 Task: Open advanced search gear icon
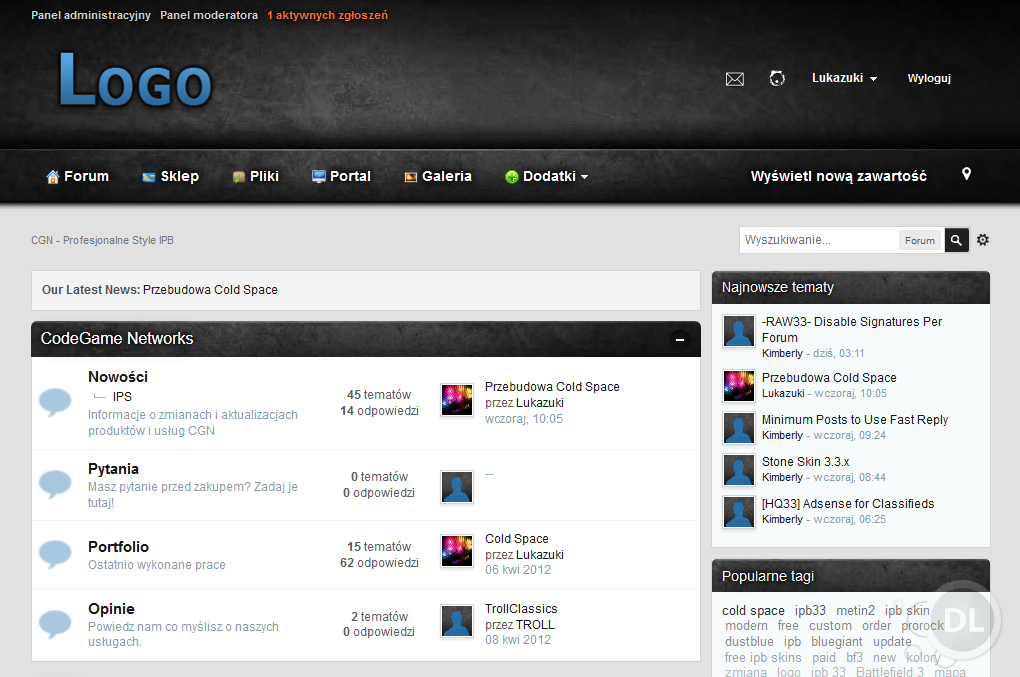coord(983,240)
